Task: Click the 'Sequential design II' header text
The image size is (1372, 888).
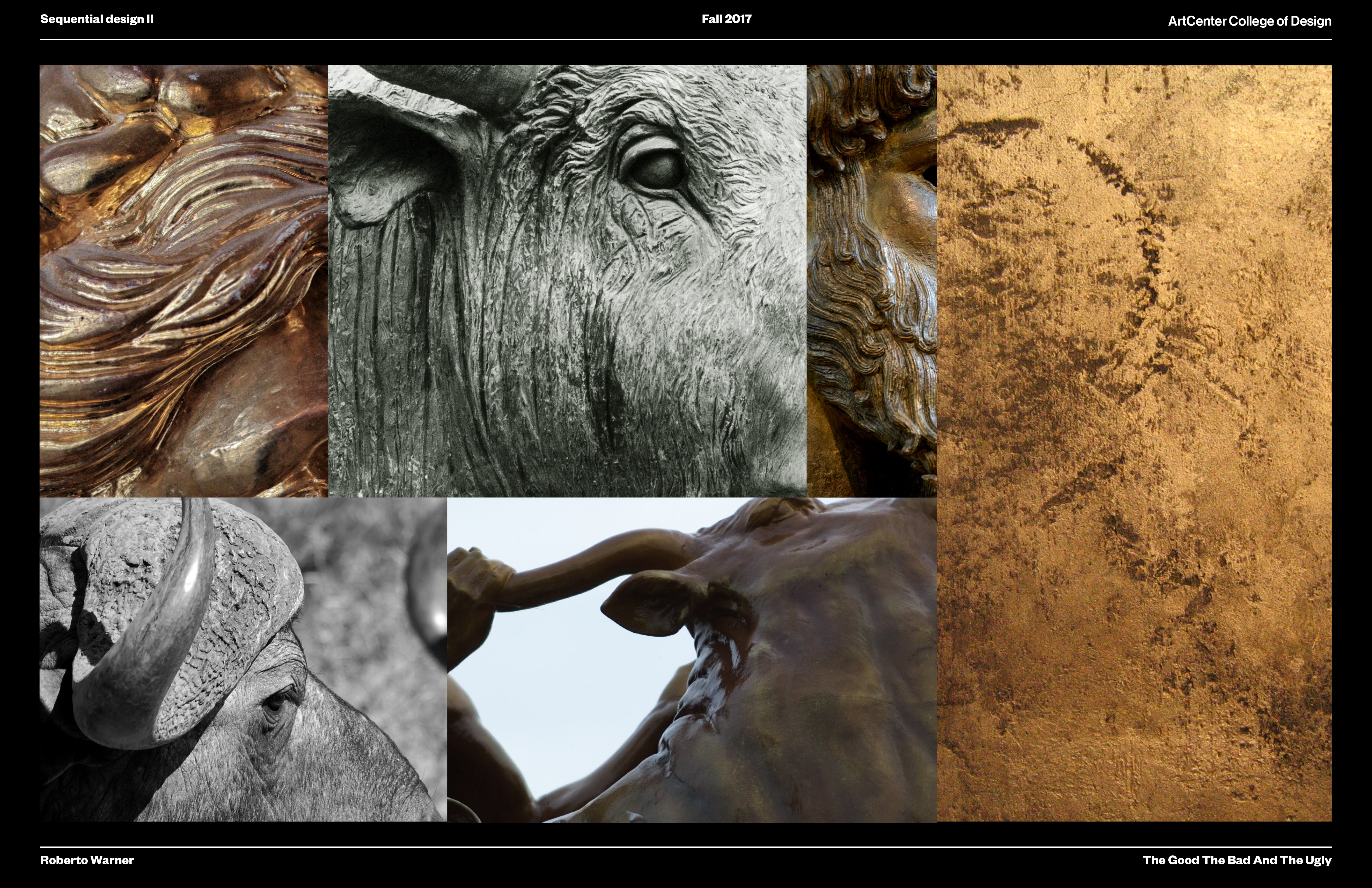Action: (97, 19)
